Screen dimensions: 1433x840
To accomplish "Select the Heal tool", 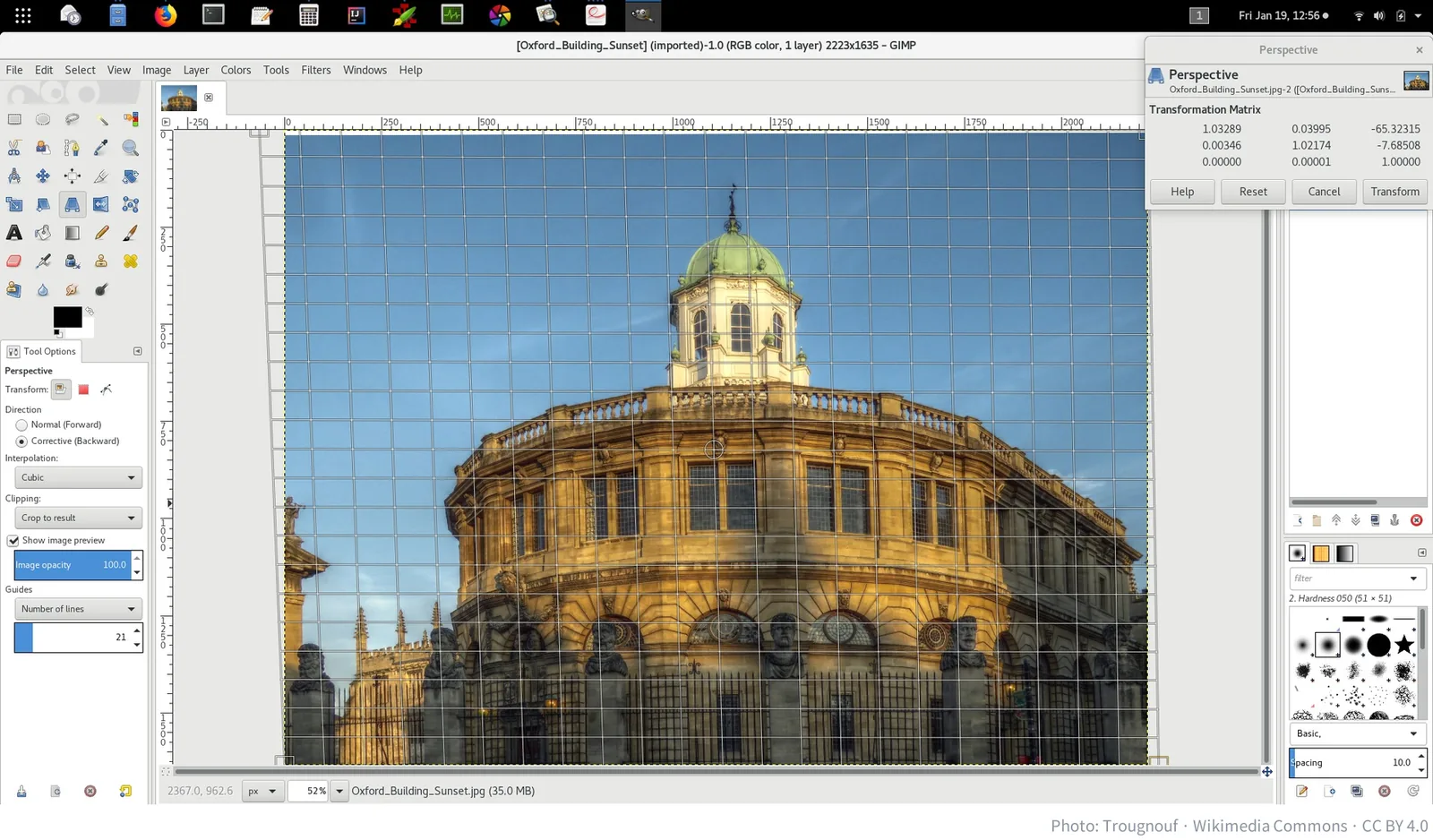I will tap(131, 261).
